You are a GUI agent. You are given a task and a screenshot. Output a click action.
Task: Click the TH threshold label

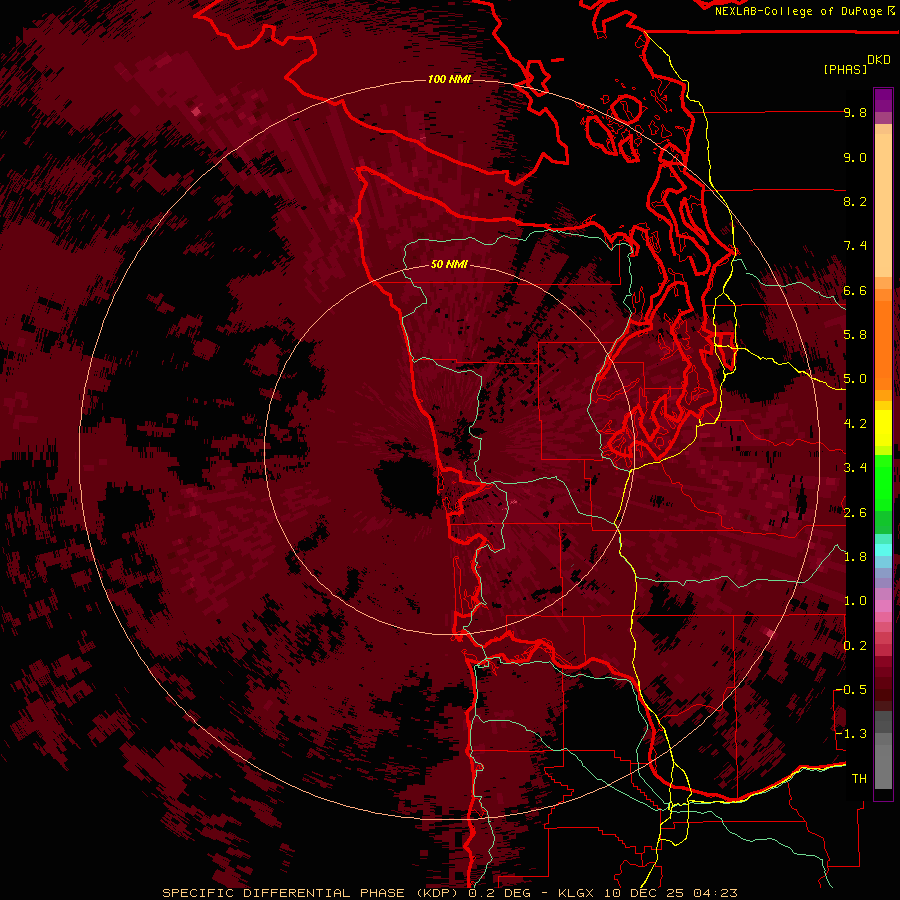tap(859, 779)
